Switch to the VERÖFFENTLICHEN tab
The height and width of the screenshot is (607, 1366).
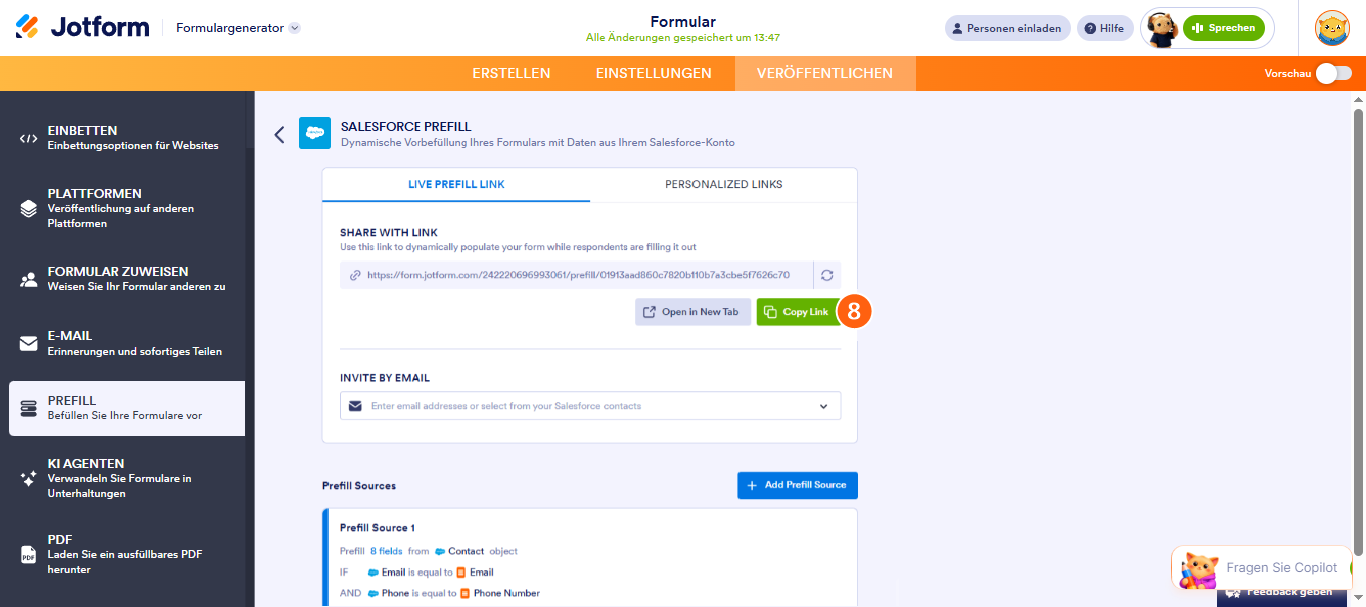(825, 73)
